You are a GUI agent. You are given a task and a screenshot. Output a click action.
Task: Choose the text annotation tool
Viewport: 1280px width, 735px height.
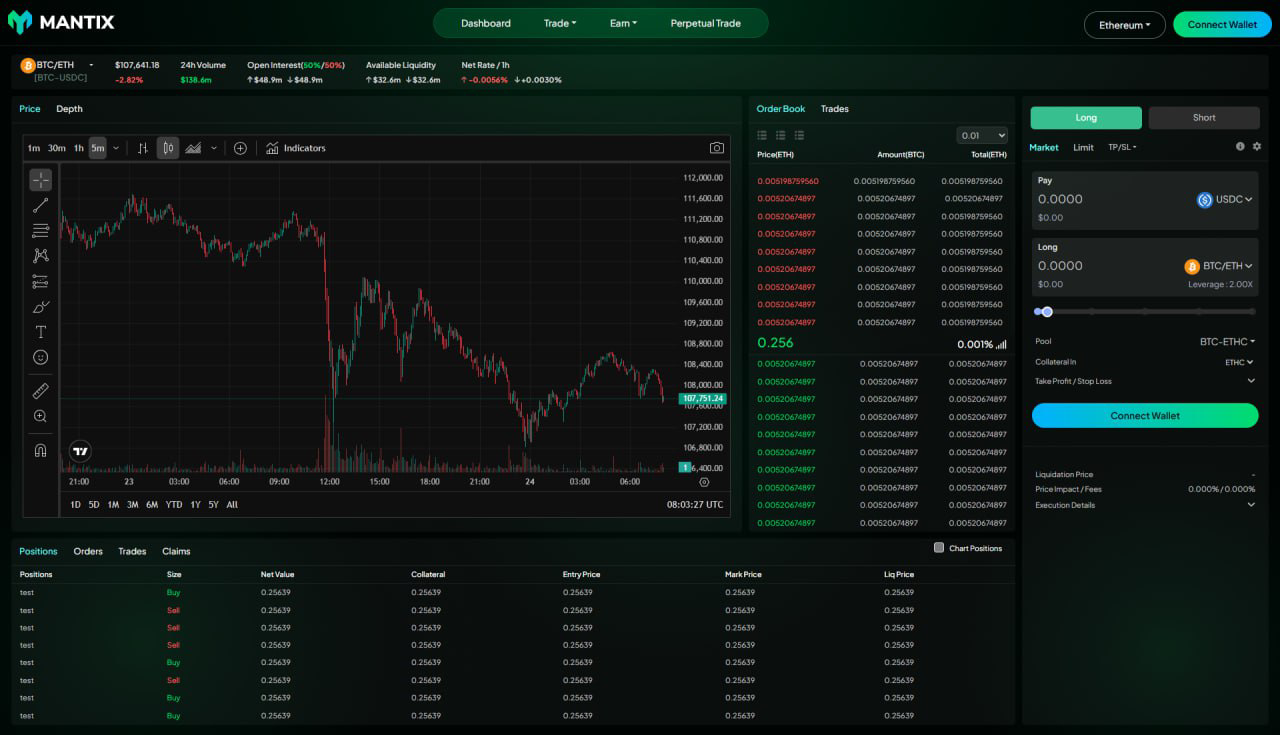coord(40,332)
